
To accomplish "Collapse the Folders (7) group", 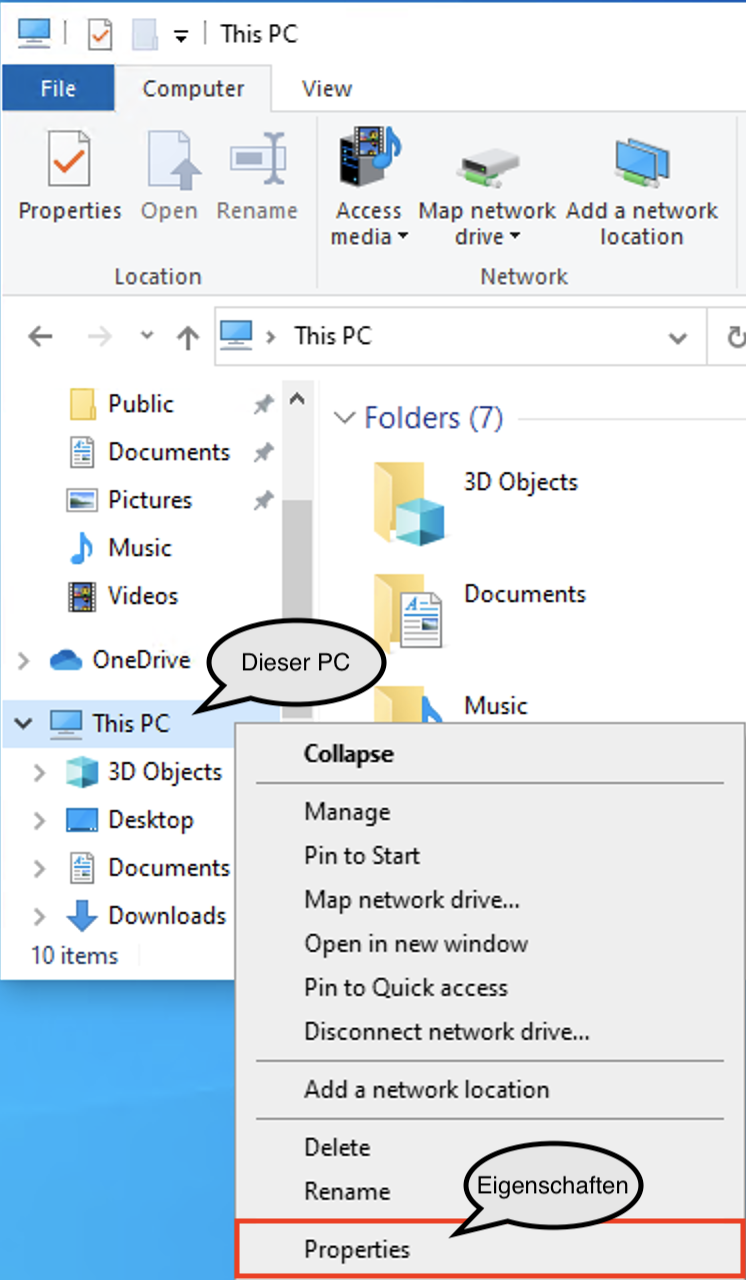I will point(344,418).
